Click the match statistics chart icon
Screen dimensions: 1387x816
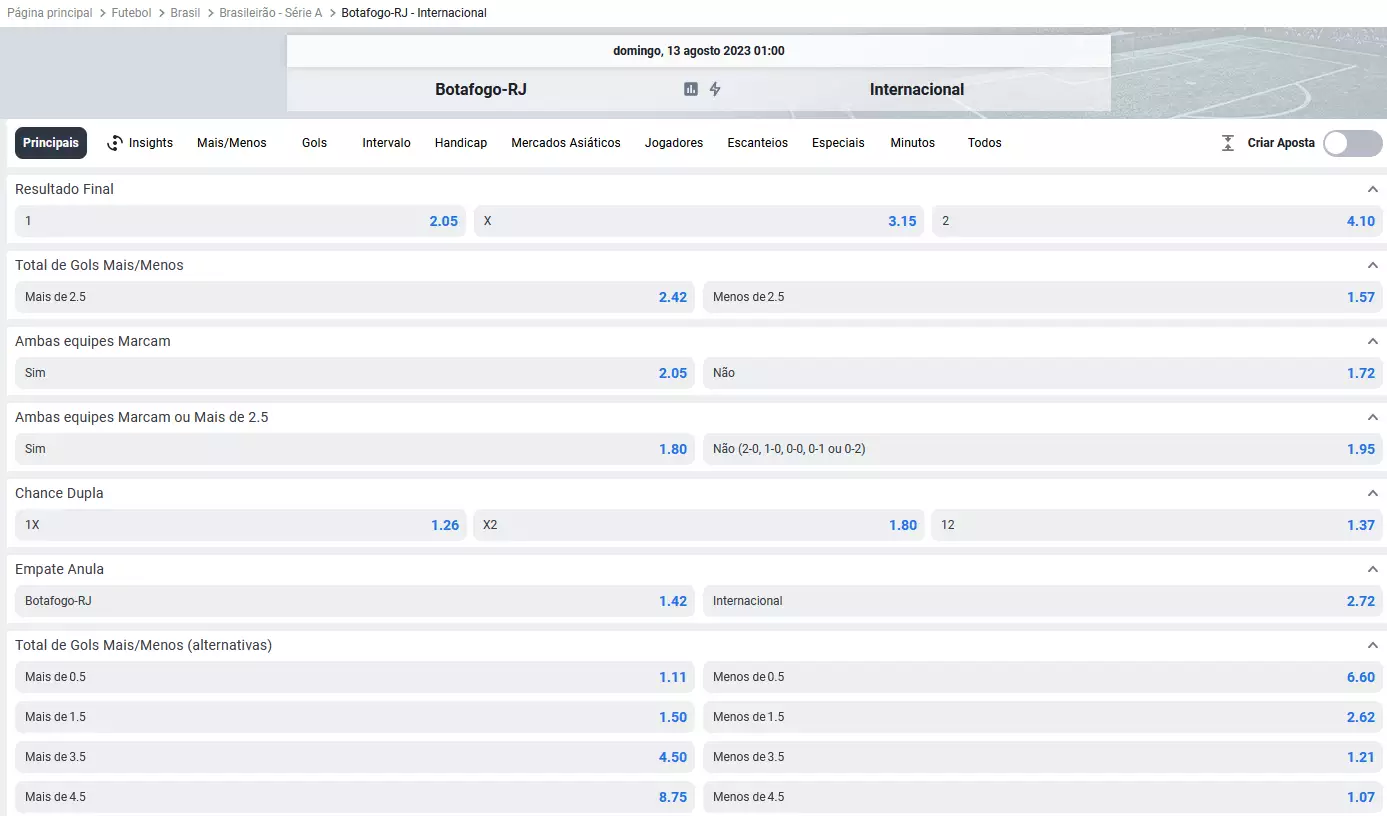point(690,89)
